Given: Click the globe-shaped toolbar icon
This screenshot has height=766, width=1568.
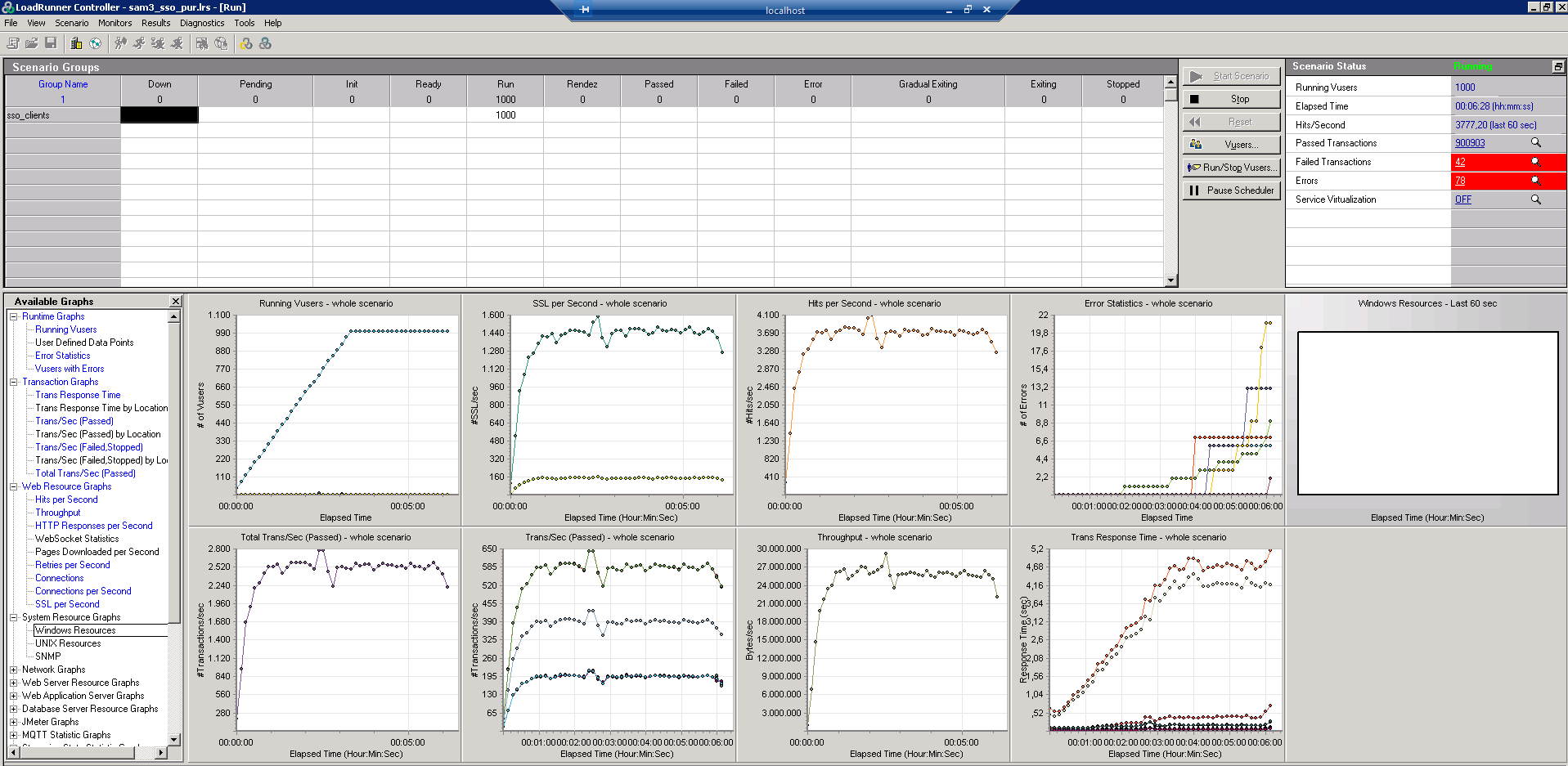Looking at the screenshot, I should pos(95,43).
